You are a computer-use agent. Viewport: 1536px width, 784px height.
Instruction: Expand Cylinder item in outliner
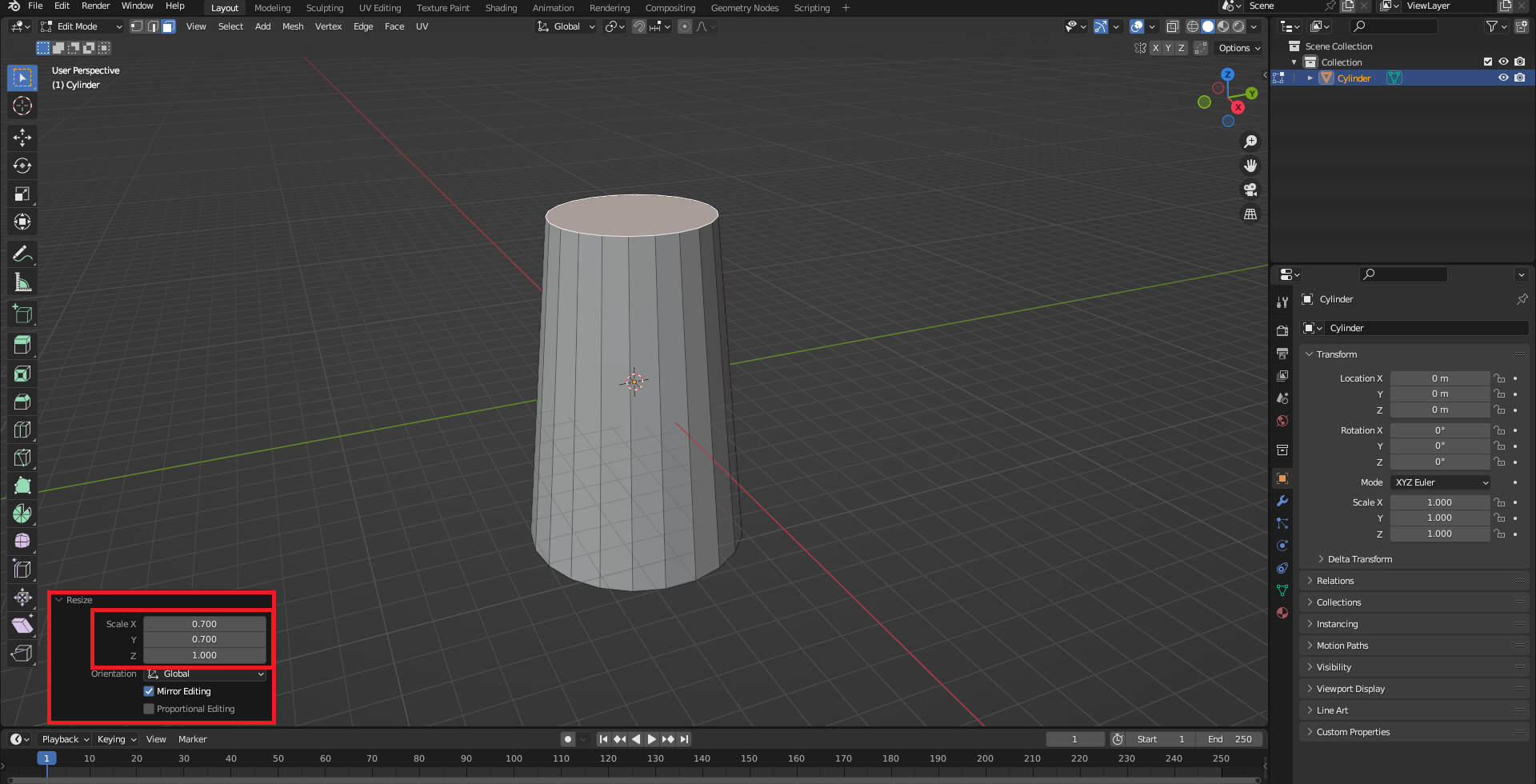click(1310, 78)
